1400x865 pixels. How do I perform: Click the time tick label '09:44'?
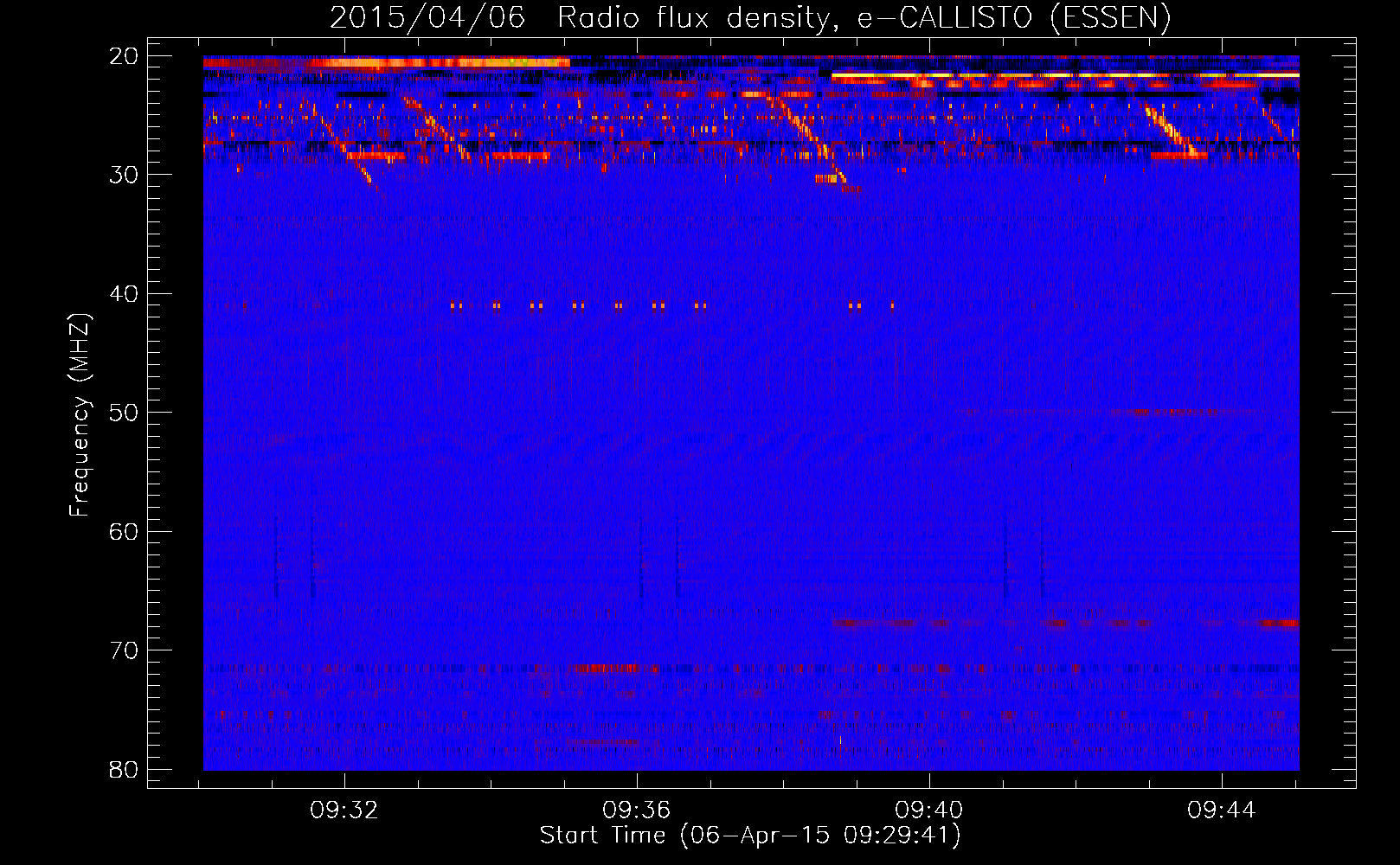[x=1222, y=811]
